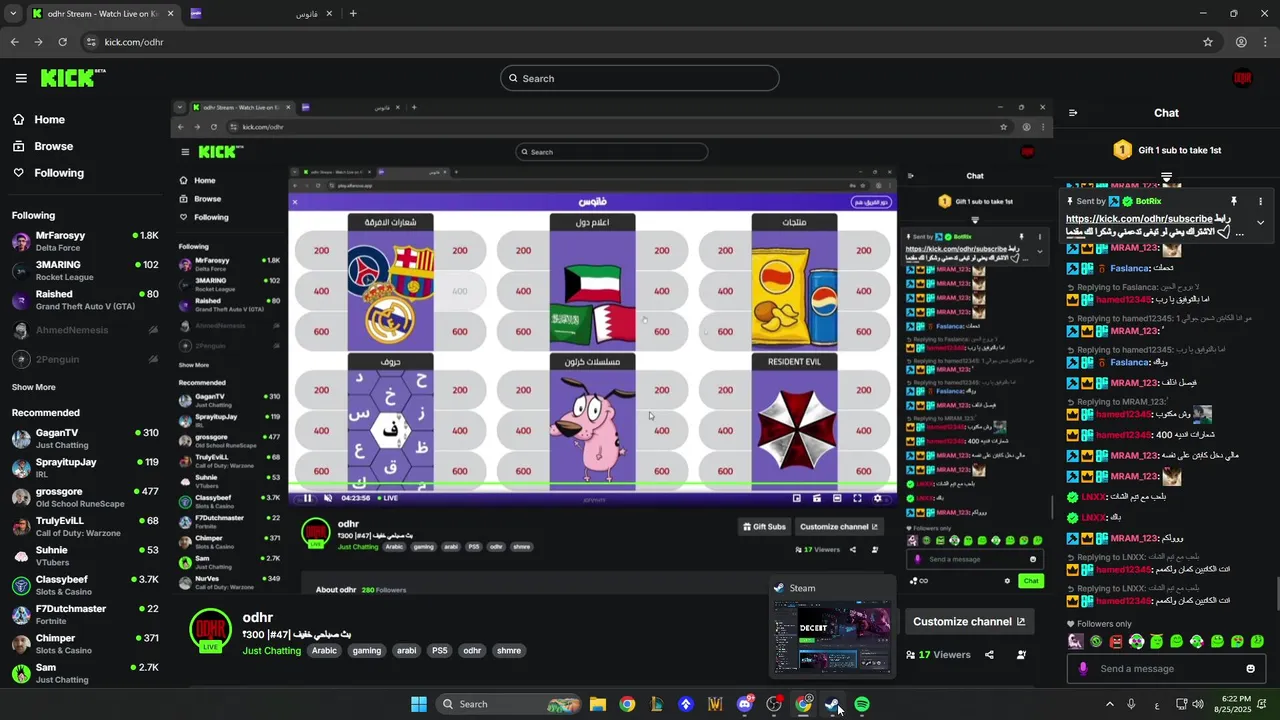
Task: Select the Arabic tag
Action: [x=324, y=650]
